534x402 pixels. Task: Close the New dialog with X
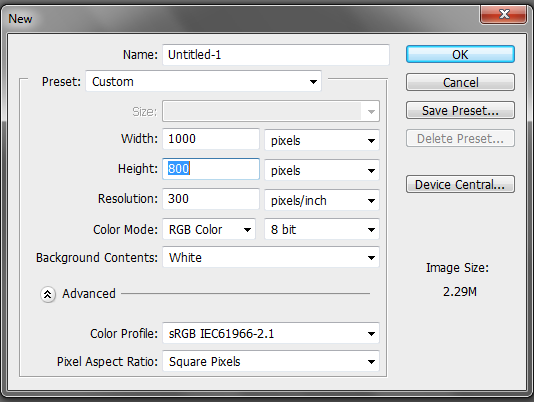504,14
